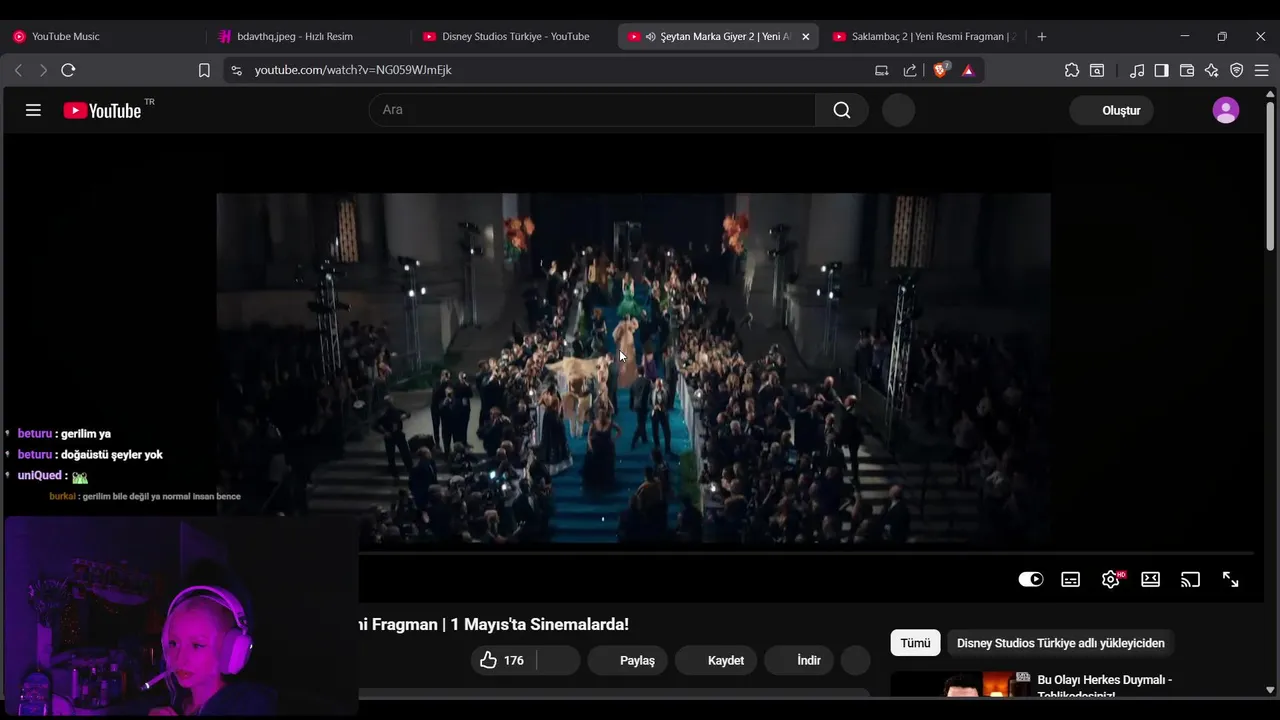This screenshot has width=1280, height=720.
Task: Click the Oluştur create button
Action: pyautogui.click(x=1112, y=110)
